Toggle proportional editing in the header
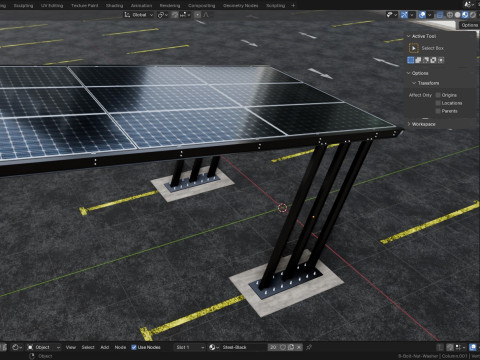This screenshot has width=480, height=360. coord(197,15)
